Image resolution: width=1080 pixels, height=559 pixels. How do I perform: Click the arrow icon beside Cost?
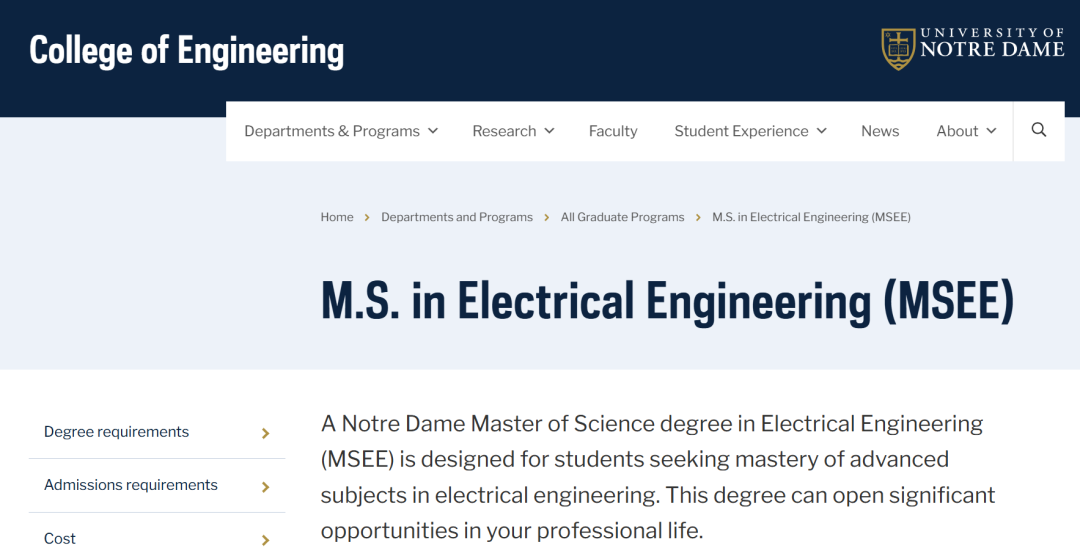pyautogui.click(x=265, y=540)
